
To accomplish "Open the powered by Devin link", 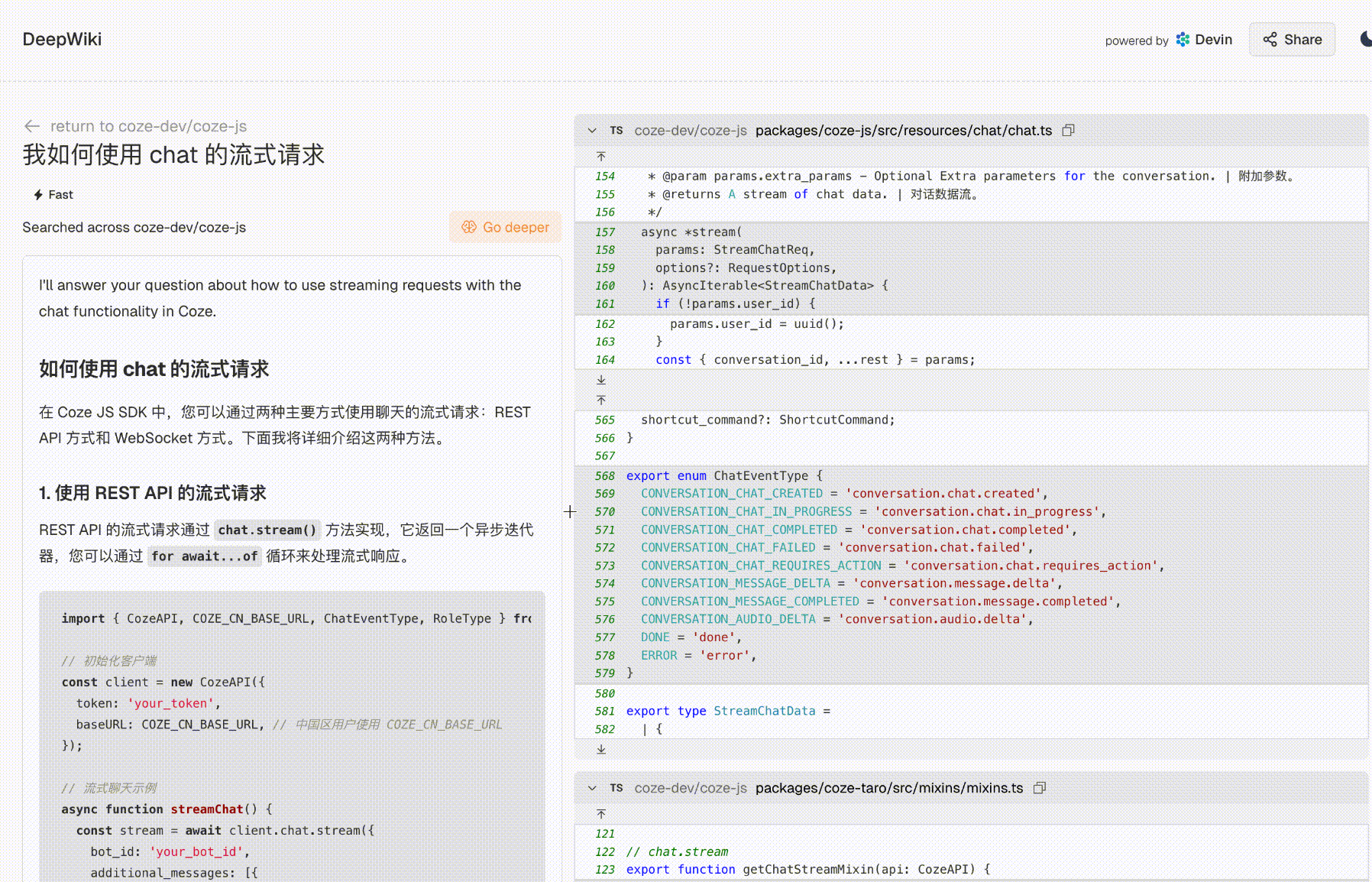I will pyautogui.click(x=1169, y=40).
